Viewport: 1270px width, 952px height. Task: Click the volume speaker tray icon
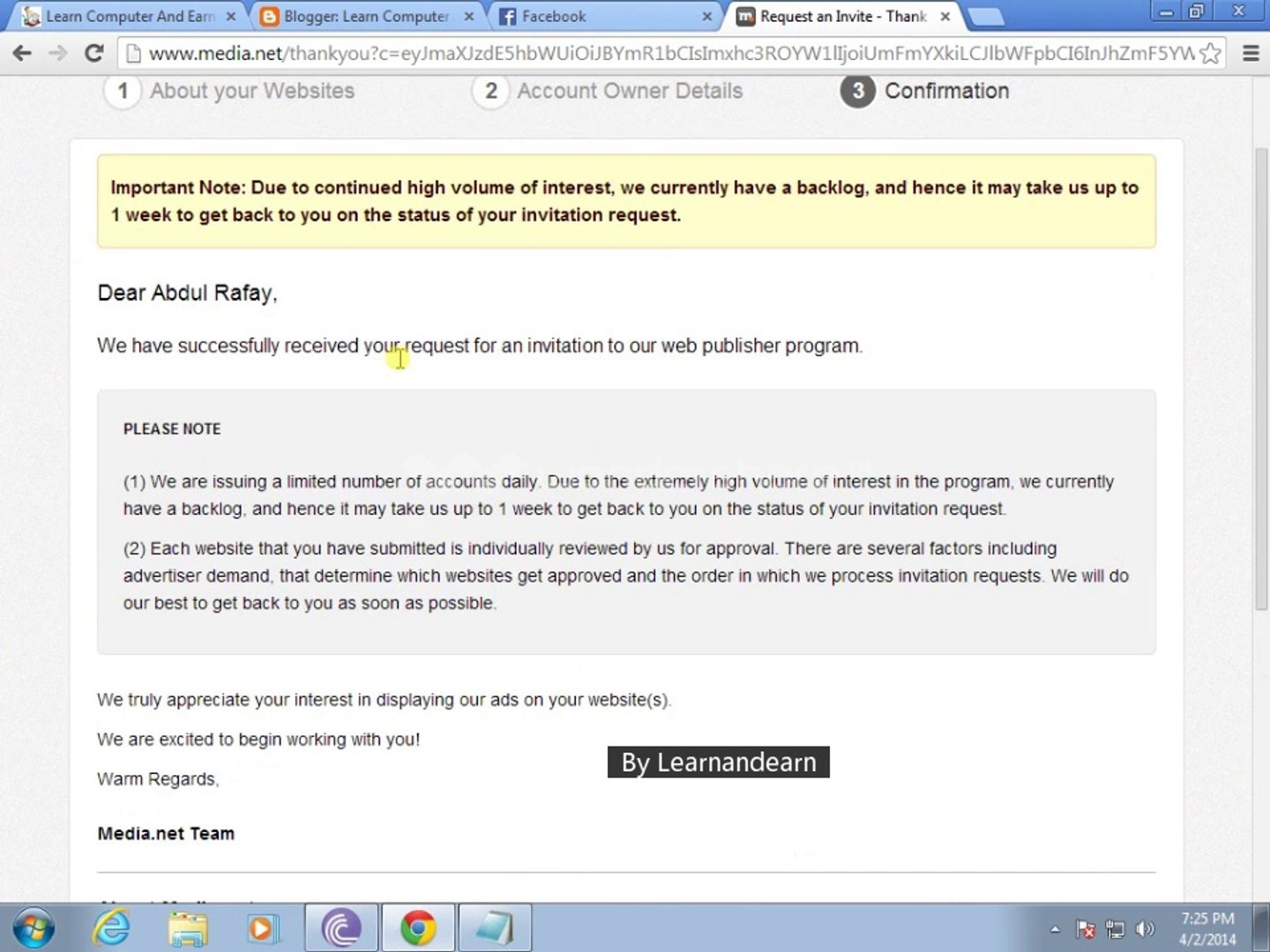(1145, 929)
